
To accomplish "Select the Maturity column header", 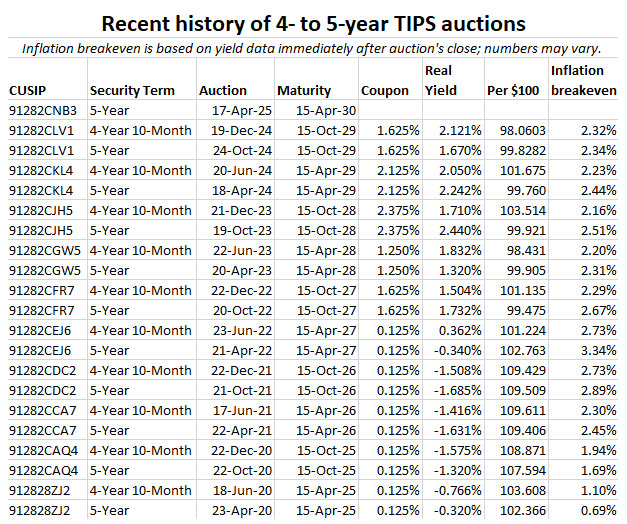I will pos(304,91).
